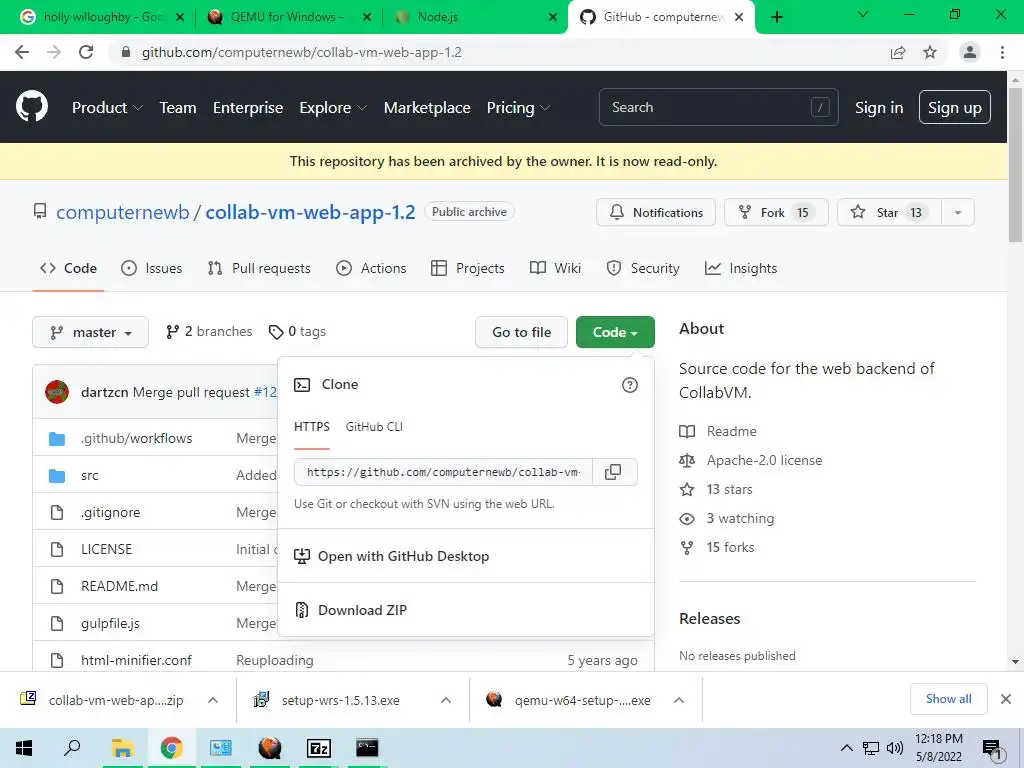Switch to the Pull requests tab
Image resolution: width=1024 pixels, height=768 pixels.
pos(259,268)
